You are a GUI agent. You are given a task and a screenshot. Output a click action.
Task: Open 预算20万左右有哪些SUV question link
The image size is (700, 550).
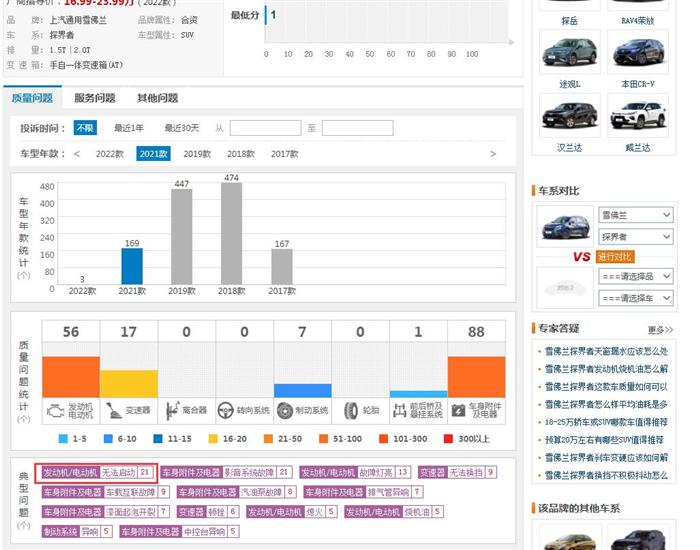(x=605, y=440)
